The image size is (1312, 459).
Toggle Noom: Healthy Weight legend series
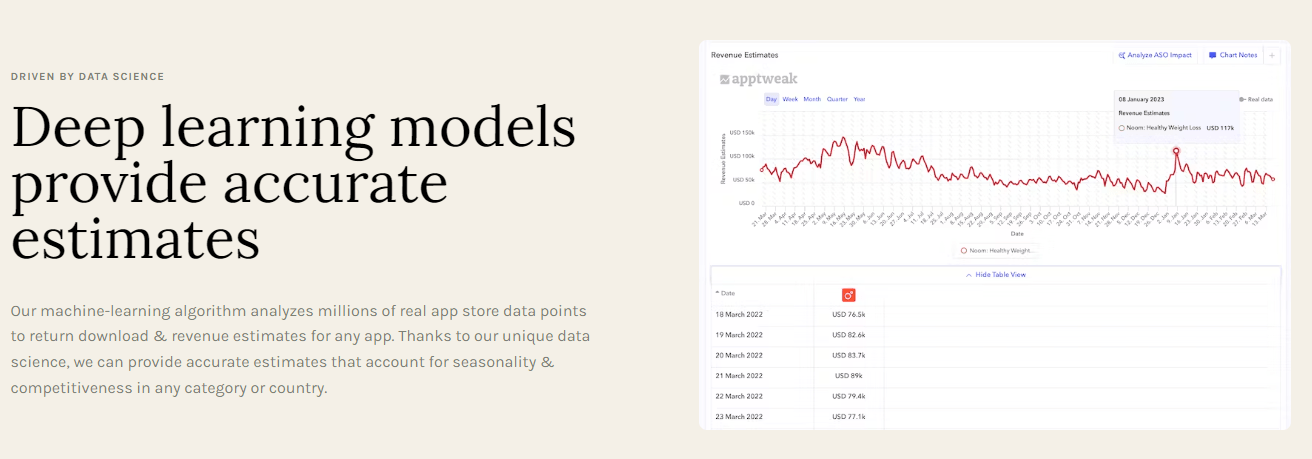(x=997, y=251)
